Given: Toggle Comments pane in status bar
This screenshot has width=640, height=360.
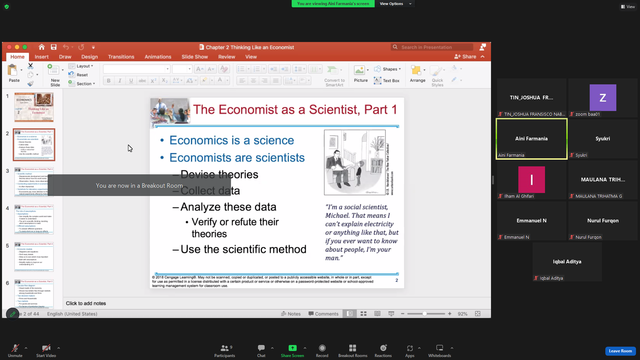Looking at the screenshot, I should pyautogui.click(x=323, y=313).
